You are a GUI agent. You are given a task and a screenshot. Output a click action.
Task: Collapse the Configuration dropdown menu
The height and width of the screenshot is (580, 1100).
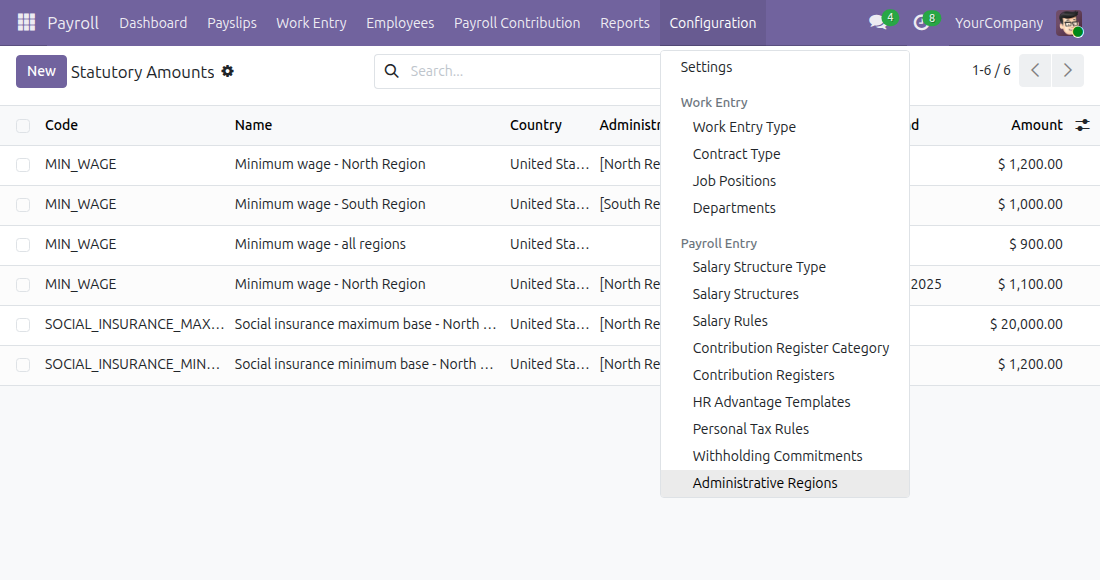pos(713,22)
